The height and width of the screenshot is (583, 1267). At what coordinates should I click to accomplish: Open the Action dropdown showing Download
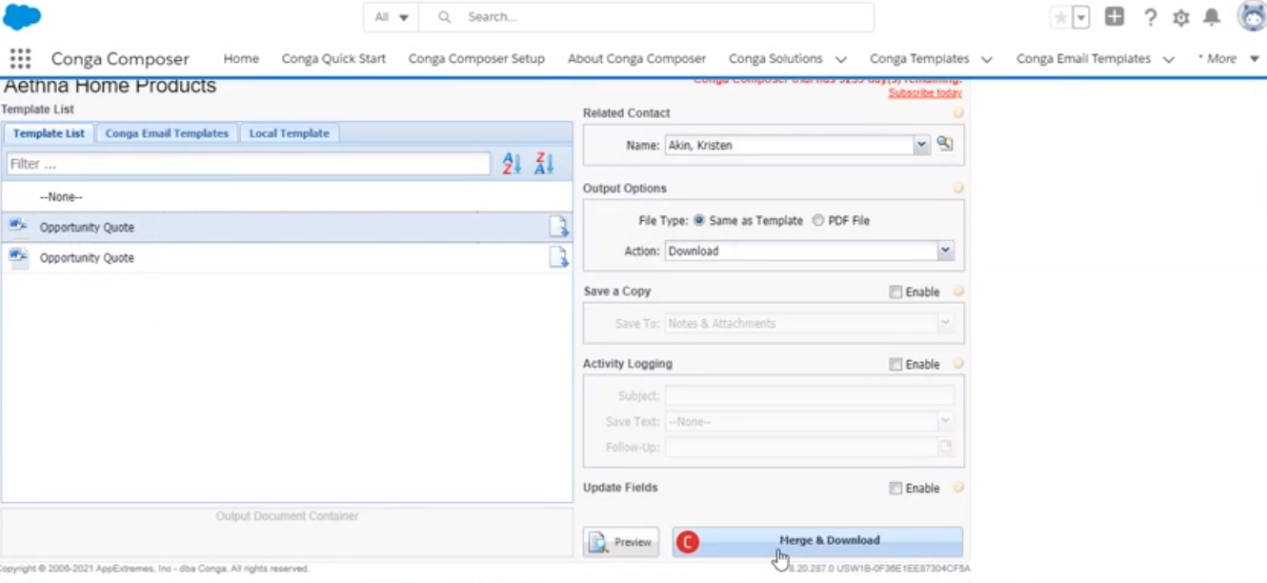(x=944, y=250)
